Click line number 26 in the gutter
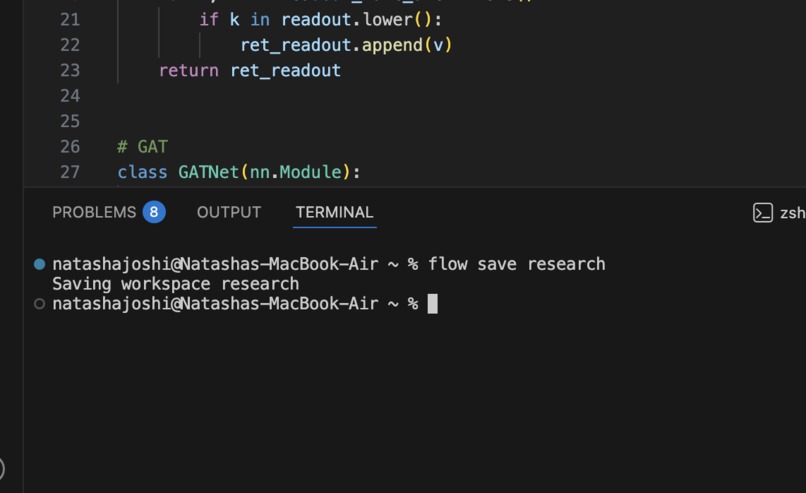This screenshot has height=493, width=806. (70, 147)
